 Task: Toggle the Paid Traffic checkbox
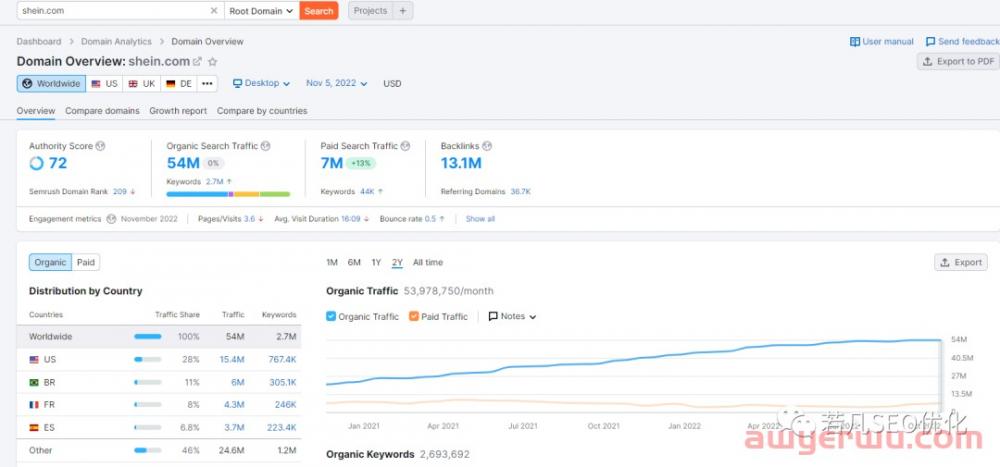tap(413, 316)
